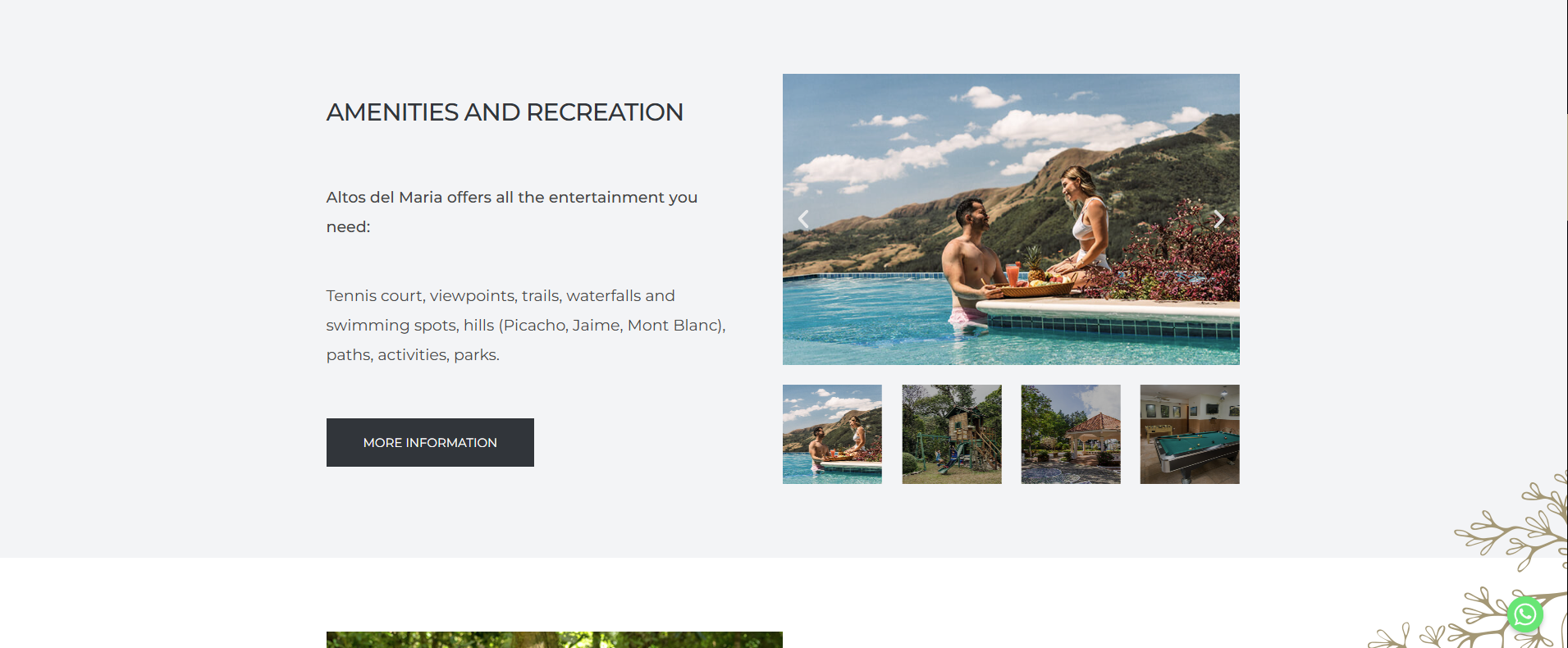Select the playground treehouse thumbnail
The width and height of the screenshot is (1568, 648).
[952, 434]
